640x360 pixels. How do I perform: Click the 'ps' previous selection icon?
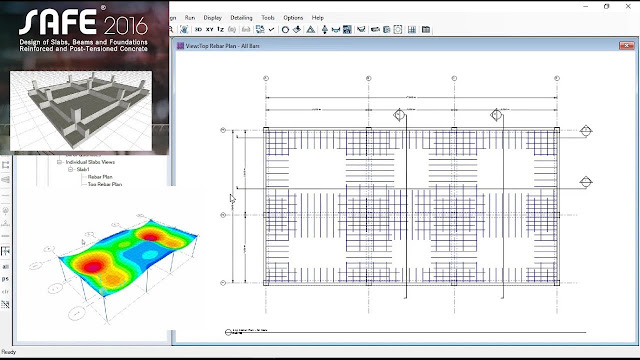click(5, 279)
